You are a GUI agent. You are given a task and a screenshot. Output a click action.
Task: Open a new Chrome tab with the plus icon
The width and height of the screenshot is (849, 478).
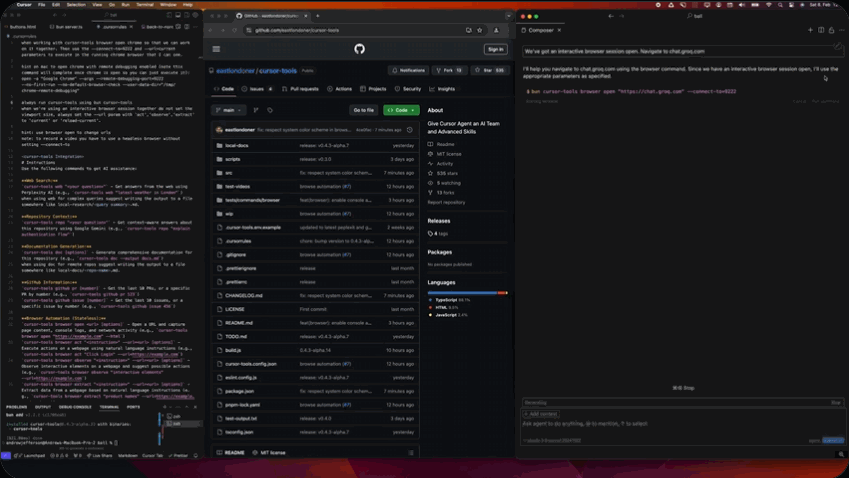[318, 16]
